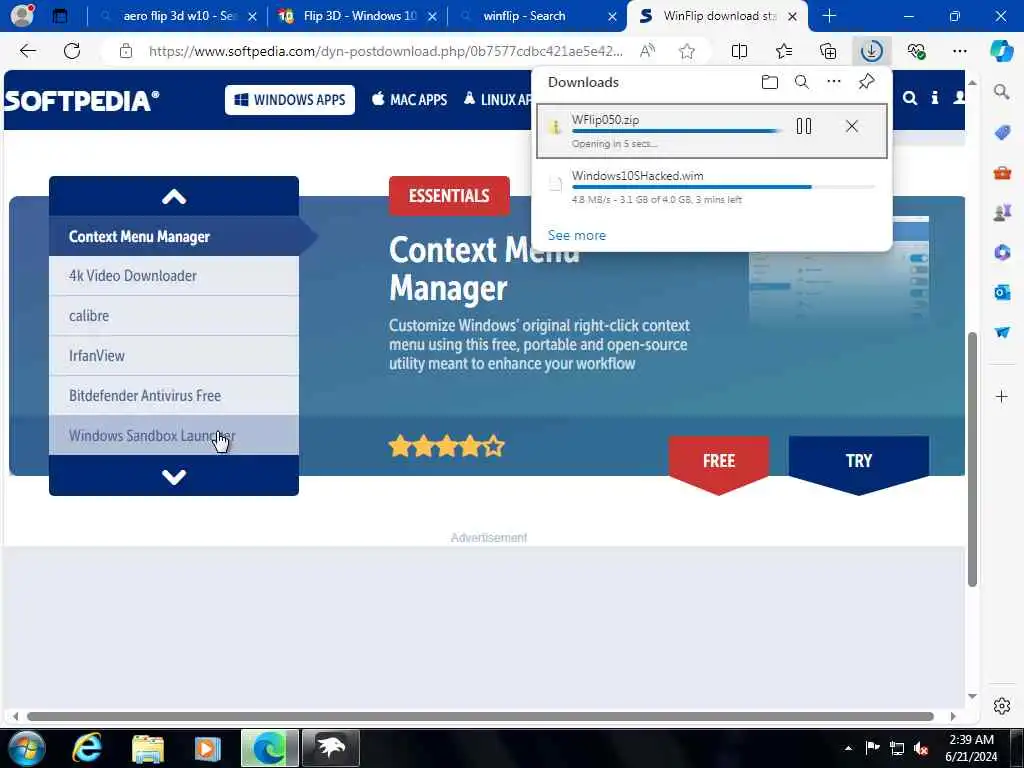
Task: Toggle the Downloads toolbar icon
Action: coord(872,51)
